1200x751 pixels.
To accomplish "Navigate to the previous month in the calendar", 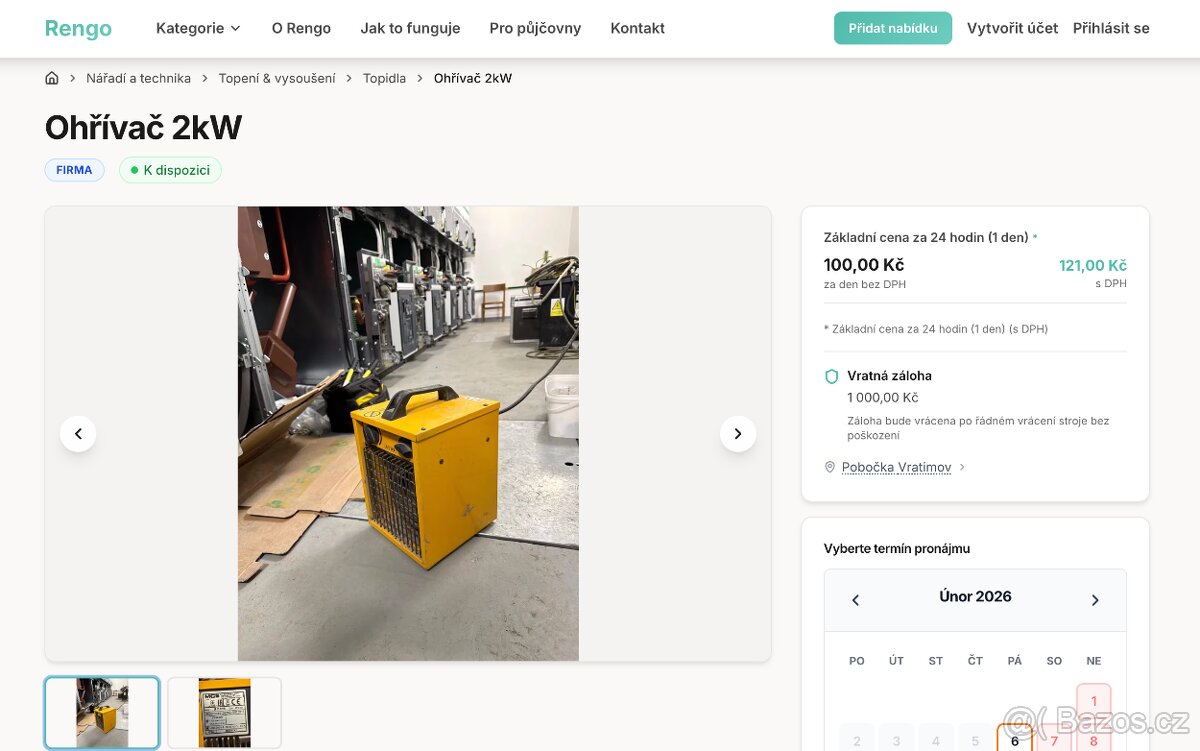I will point(855,599).
